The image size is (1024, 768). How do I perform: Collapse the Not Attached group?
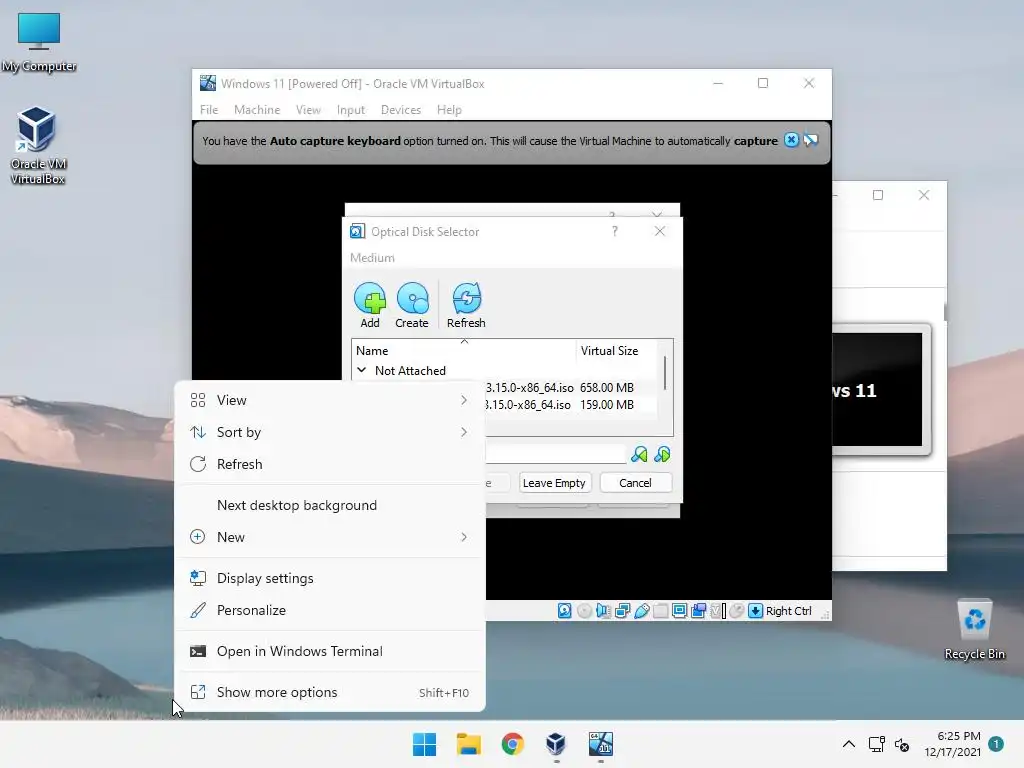(362, 370)
